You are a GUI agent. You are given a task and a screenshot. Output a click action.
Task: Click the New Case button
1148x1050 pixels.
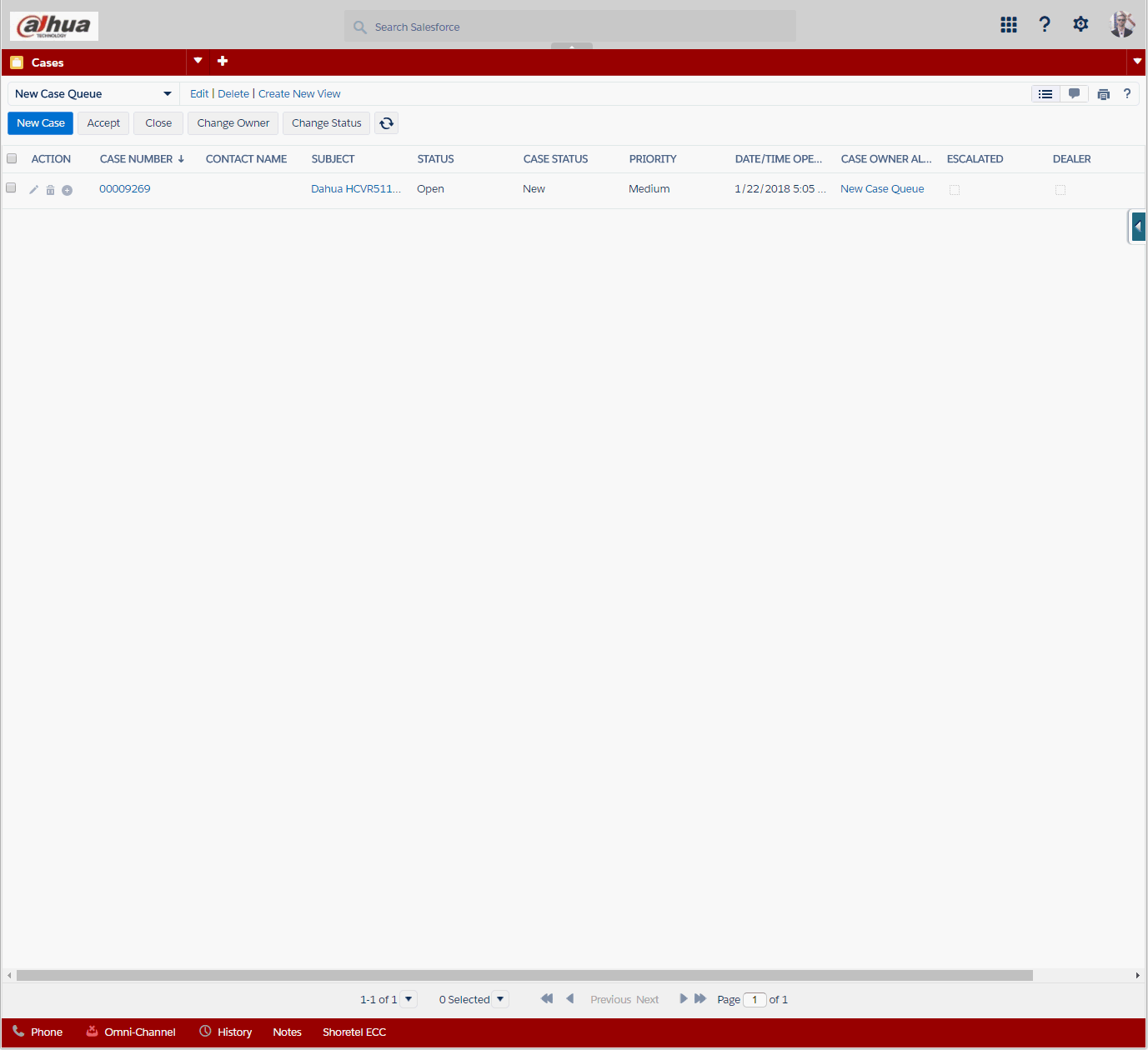tap(41, 123)
